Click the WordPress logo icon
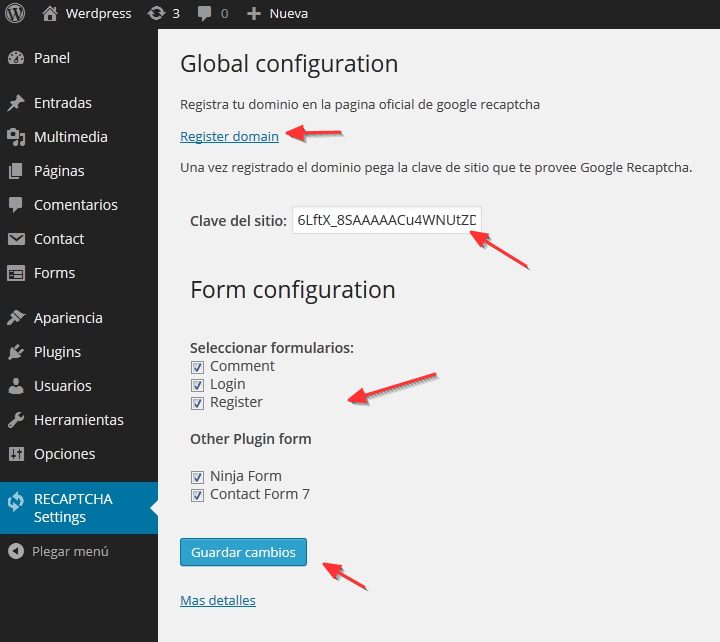The width and height of the screenshot is (720, 642). coord(15,14)
